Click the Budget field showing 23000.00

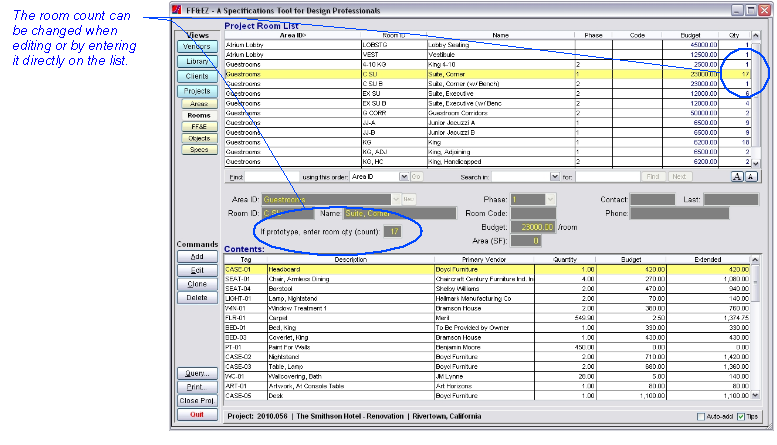pyautogui.click(x=533, y=227)
